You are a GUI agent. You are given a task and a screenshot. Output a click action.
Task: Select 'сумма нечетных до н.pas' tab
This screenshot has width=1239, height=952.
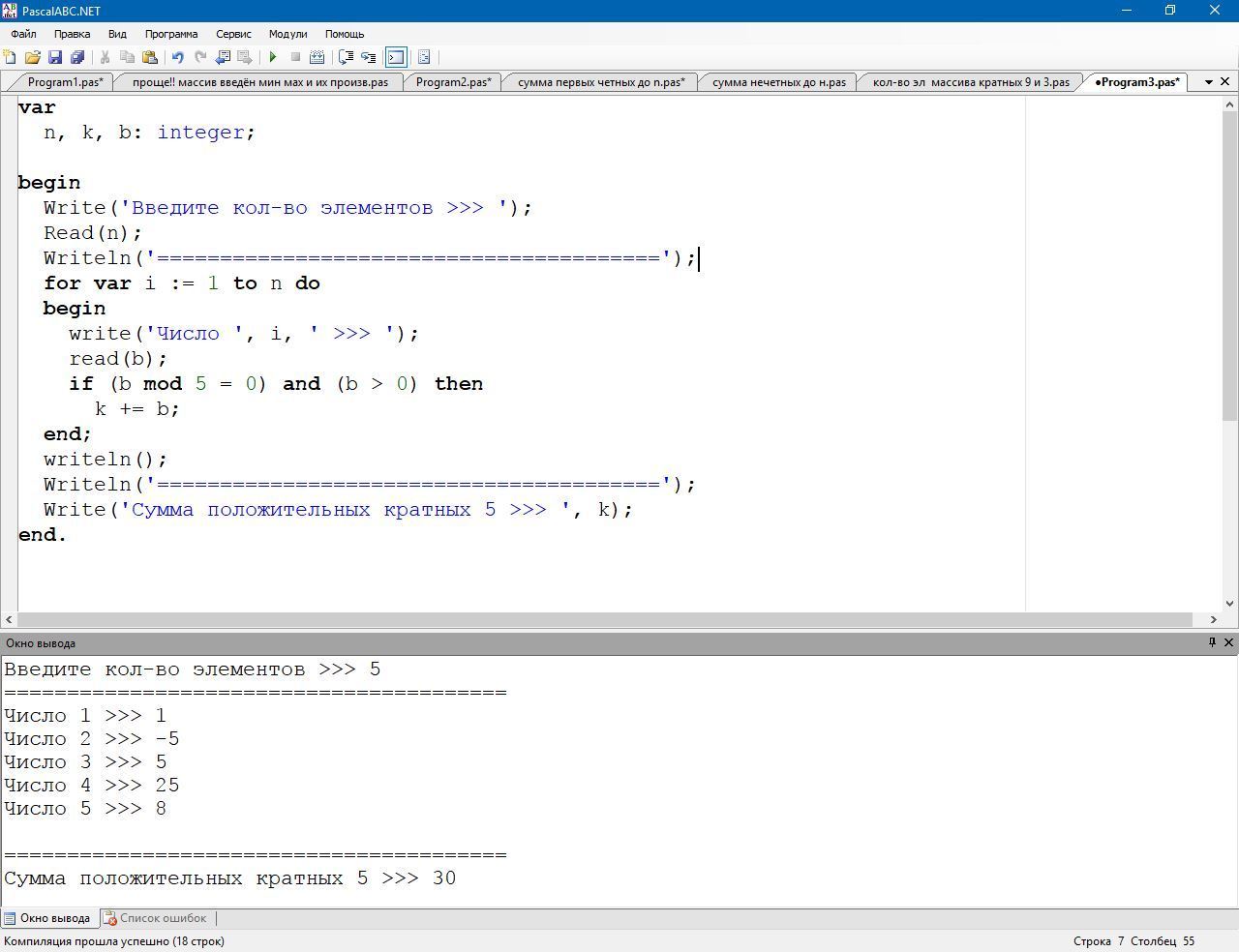(x=779, y=82)
